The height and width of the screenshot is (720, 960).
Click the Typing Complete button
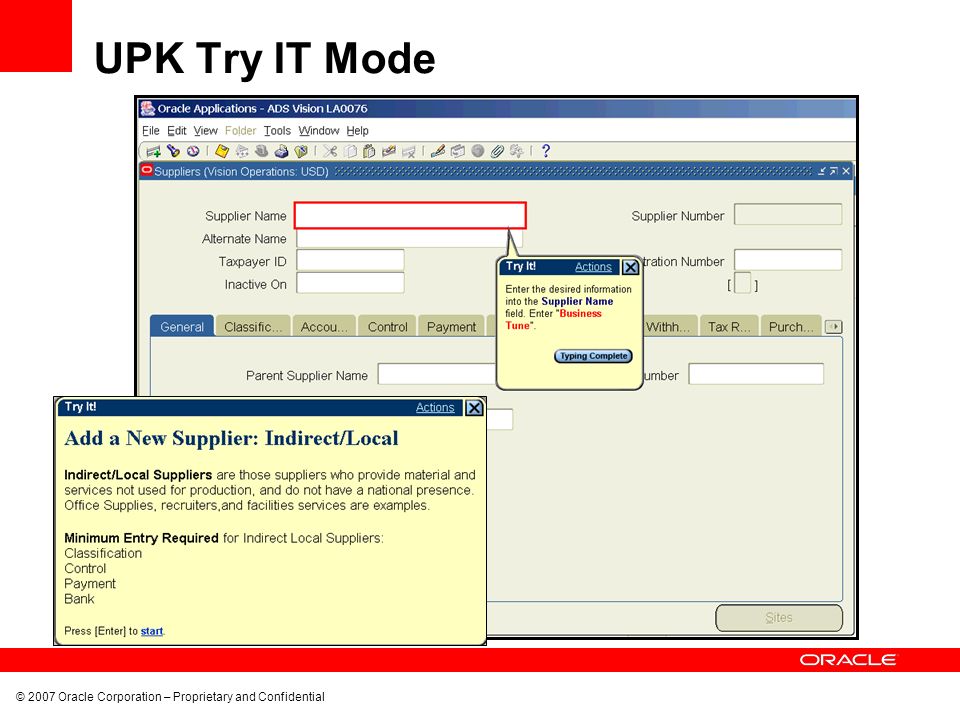593,356
